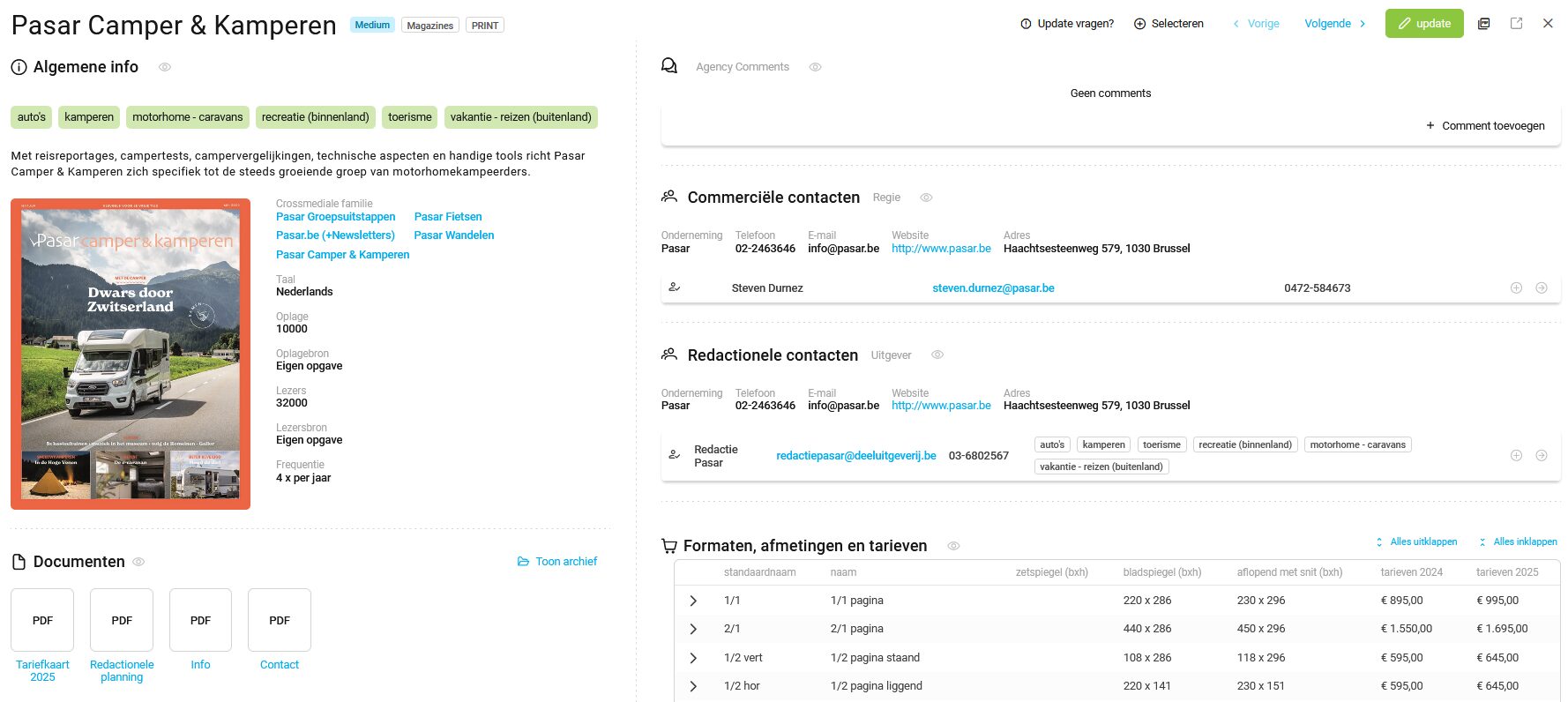Click Alles uitklappen to expand all rows
The height and width of the screenshot is (702, 1568).
click(x=1416, y=541)
